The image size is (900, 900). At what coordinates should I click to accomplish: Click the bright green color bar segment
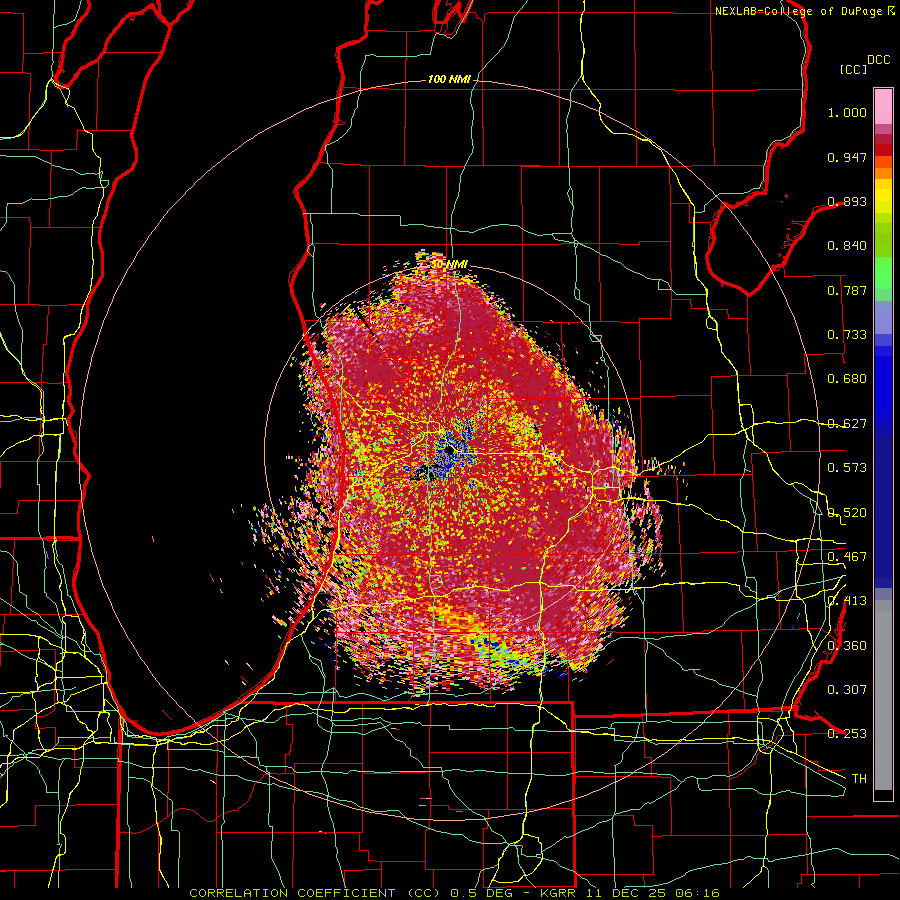coord(883,273)
